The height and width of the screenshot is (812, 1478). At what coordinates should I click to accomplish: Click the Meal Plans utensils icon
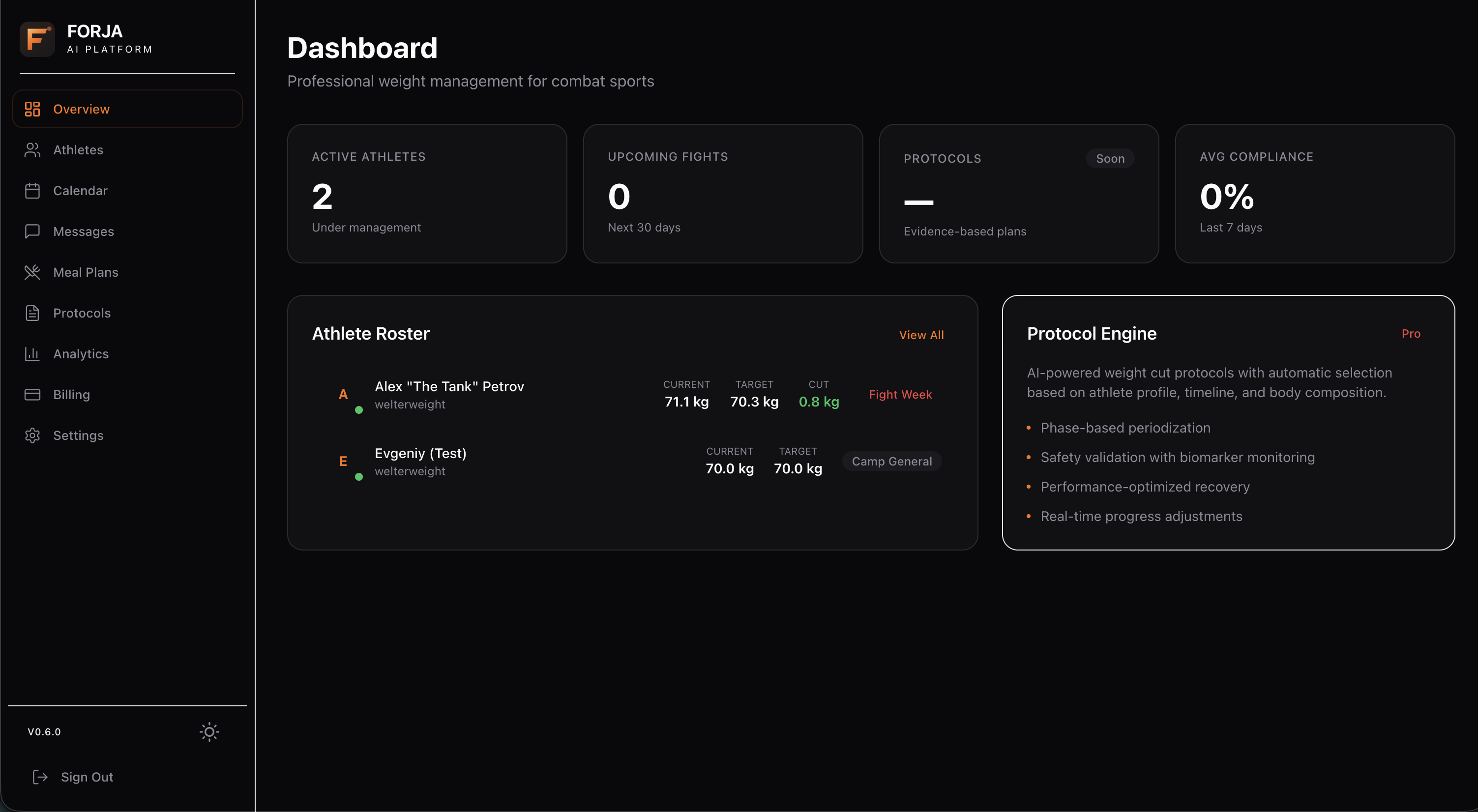pyautogui.click(x=32, y=272)
